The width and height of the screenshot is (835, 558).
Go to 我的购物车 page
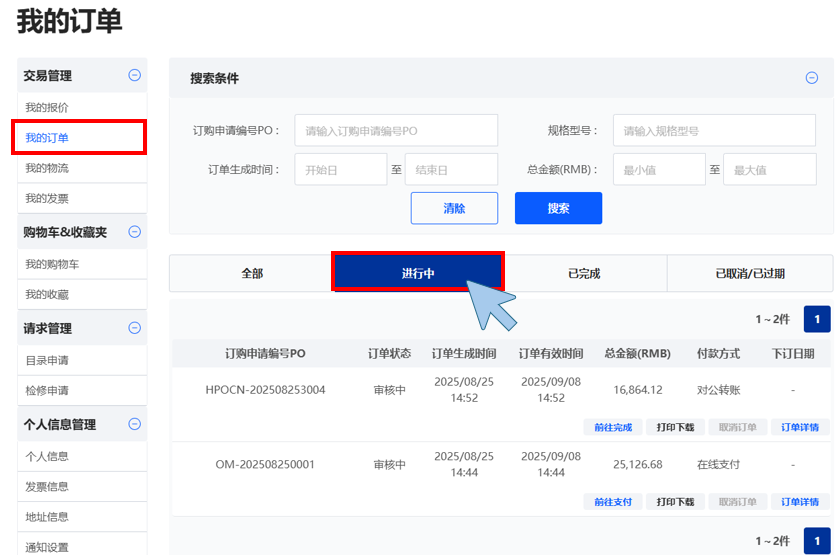(52, 264)
